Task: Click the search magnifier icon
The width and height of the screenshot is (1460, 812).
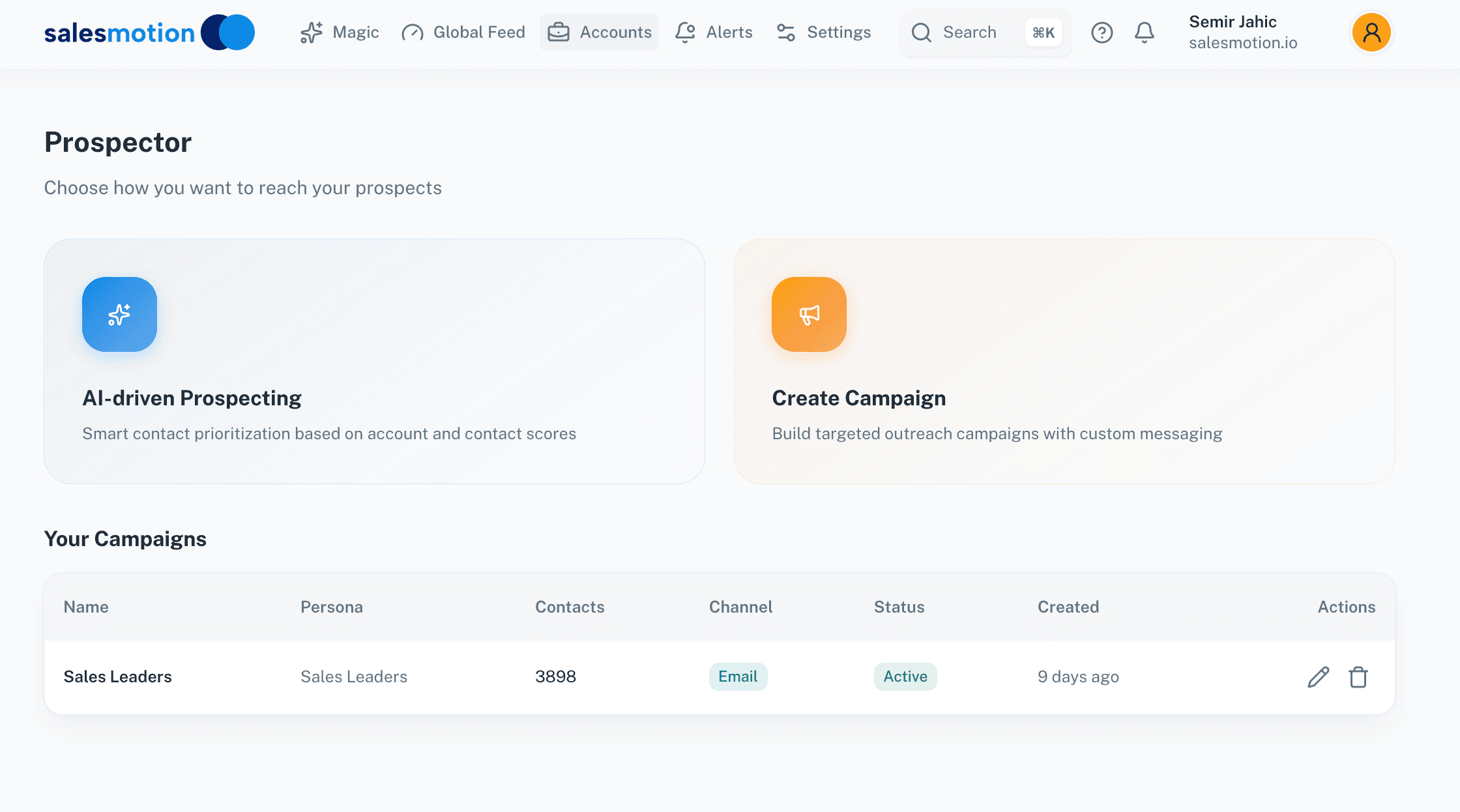Action: click(922, 33)
